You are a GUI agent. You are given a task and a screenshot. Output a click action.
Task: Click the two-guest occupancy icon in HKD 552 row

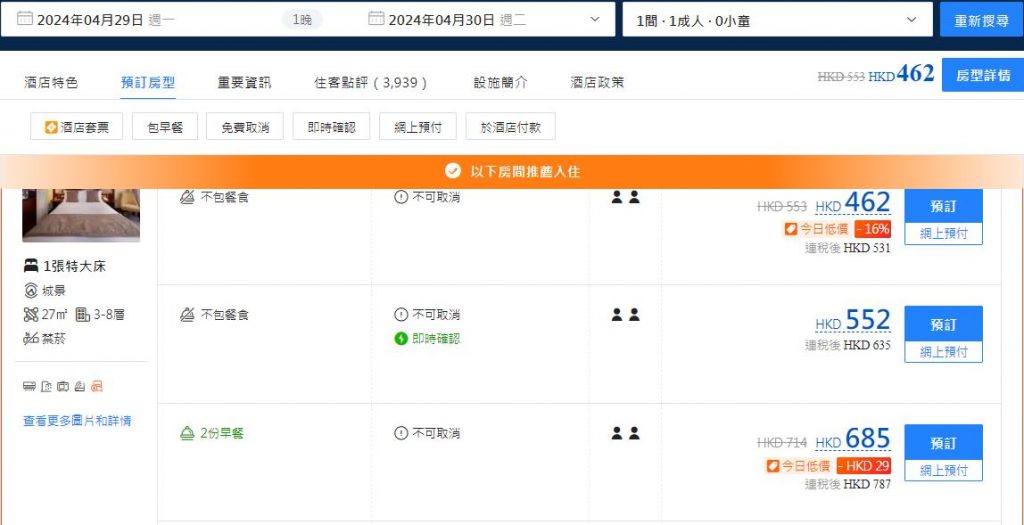tap(626, 315)
